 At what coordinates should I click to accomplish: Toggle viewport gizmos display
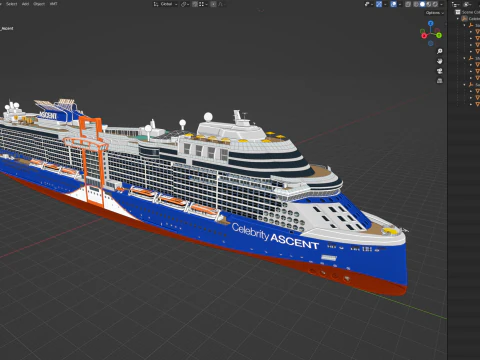tap(379, 4)
